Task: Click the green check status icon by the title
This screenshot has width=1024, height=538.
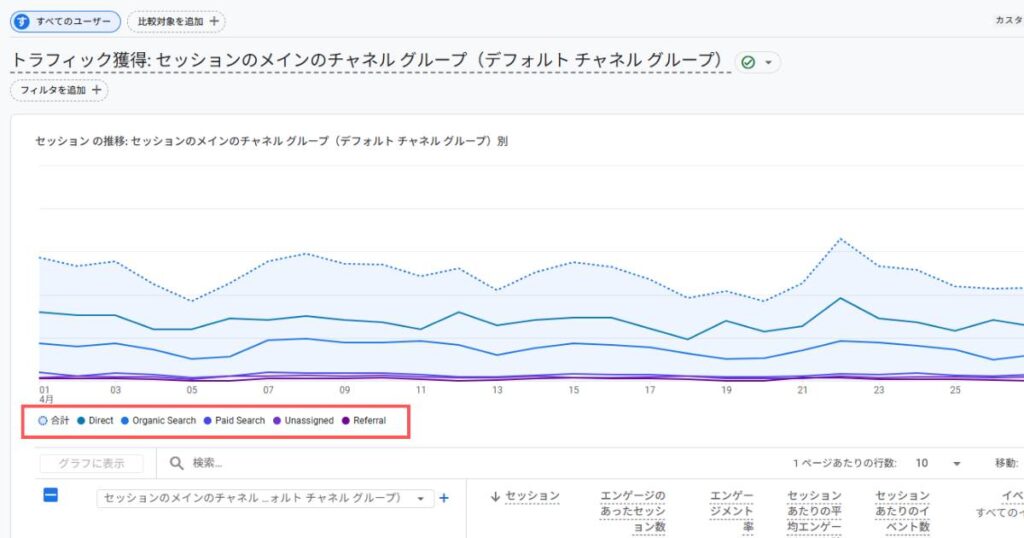Action: point(748,62)
